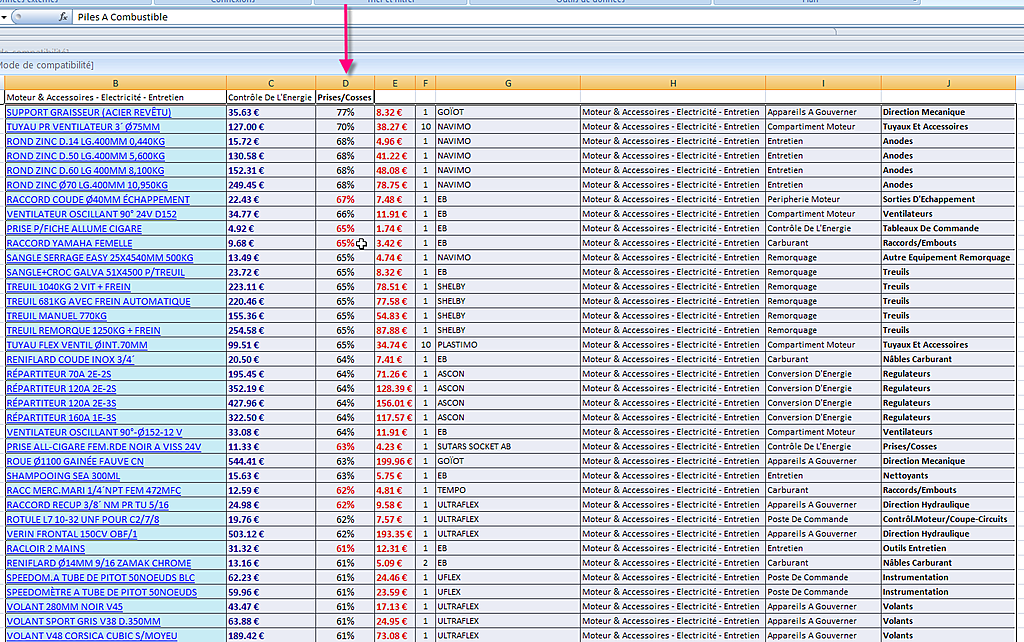This screenshot has height=642, width=1024.
Task: Open the VOLANT 280MM NOIR V45 link
Action: pos(65,607)
